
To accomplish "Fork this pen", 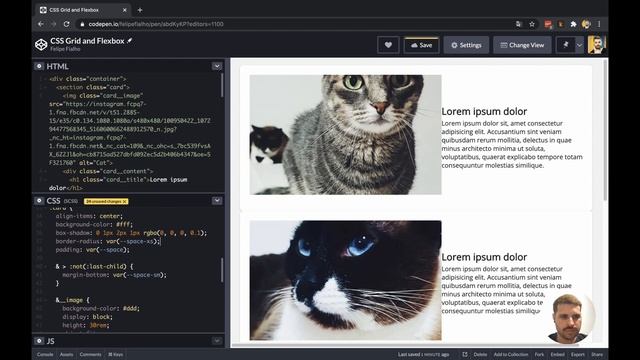I will tap(539, 354).
